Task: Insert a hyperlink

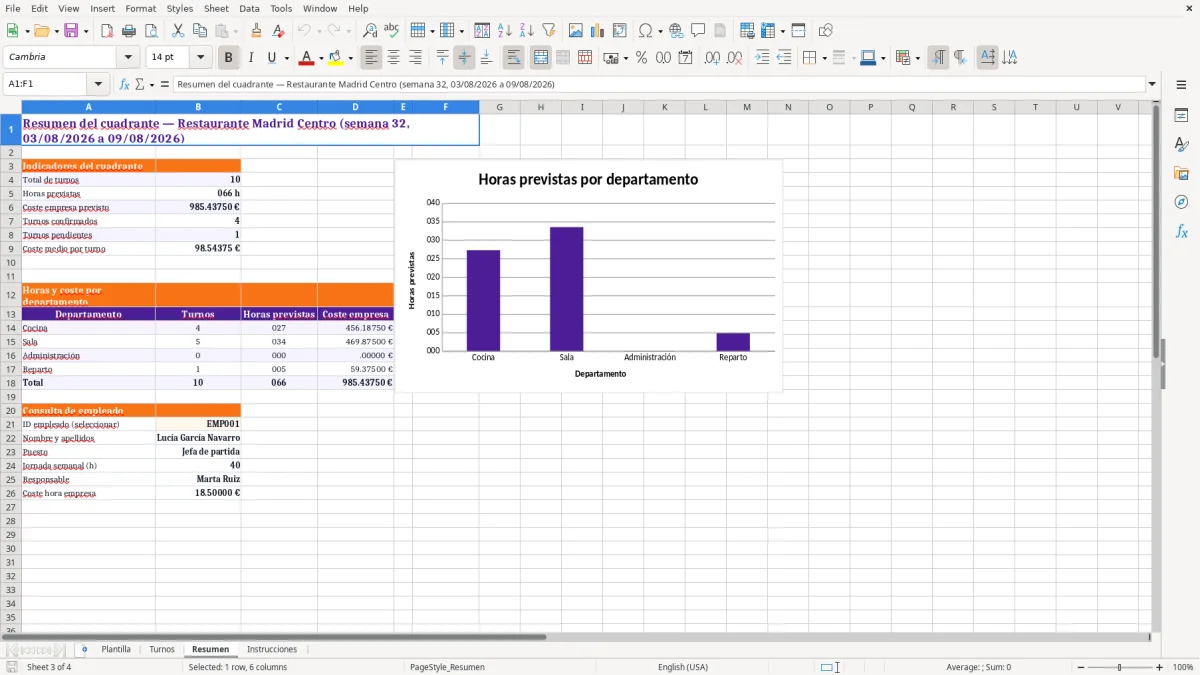Action: [x=676, y=31]
